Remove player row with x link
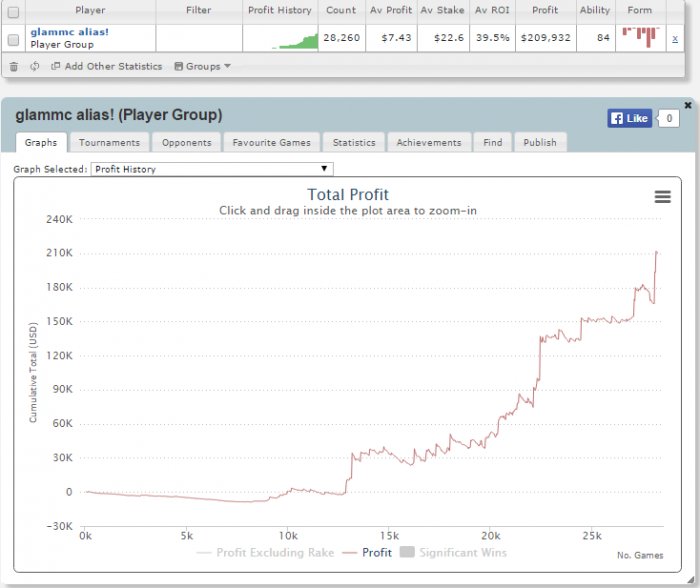 [675, 38]
